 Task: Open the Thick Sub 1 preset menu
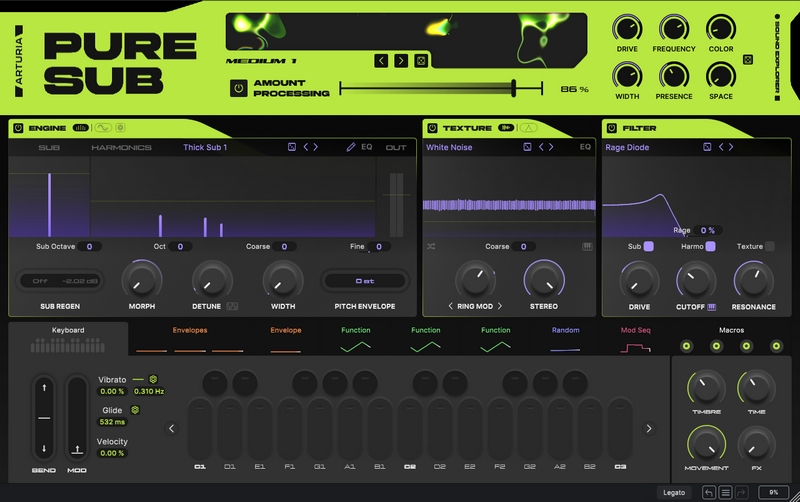coord(205,147)
